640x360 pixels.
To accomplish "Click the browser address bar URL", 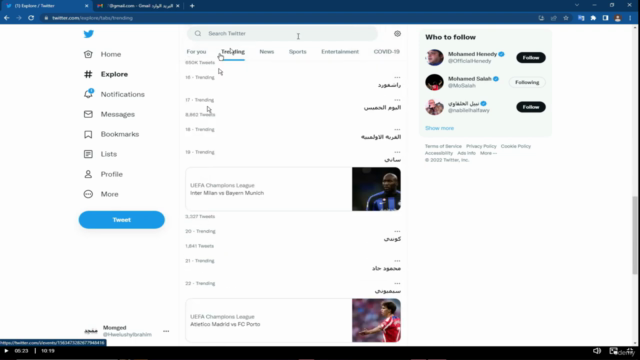I will (x=92, y=18).
